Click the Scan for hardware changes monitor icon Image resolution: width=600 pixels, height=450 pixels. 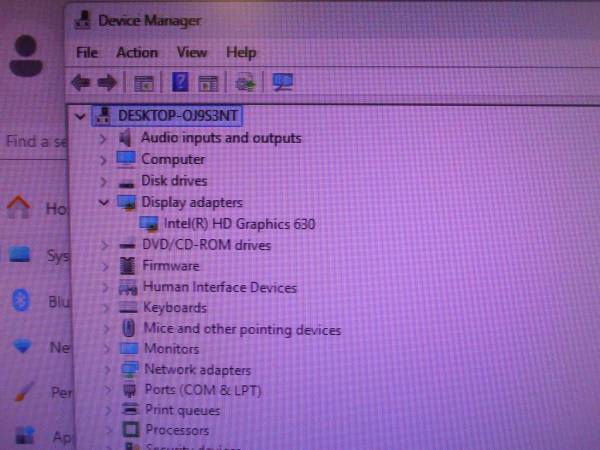tap(283, 83)
